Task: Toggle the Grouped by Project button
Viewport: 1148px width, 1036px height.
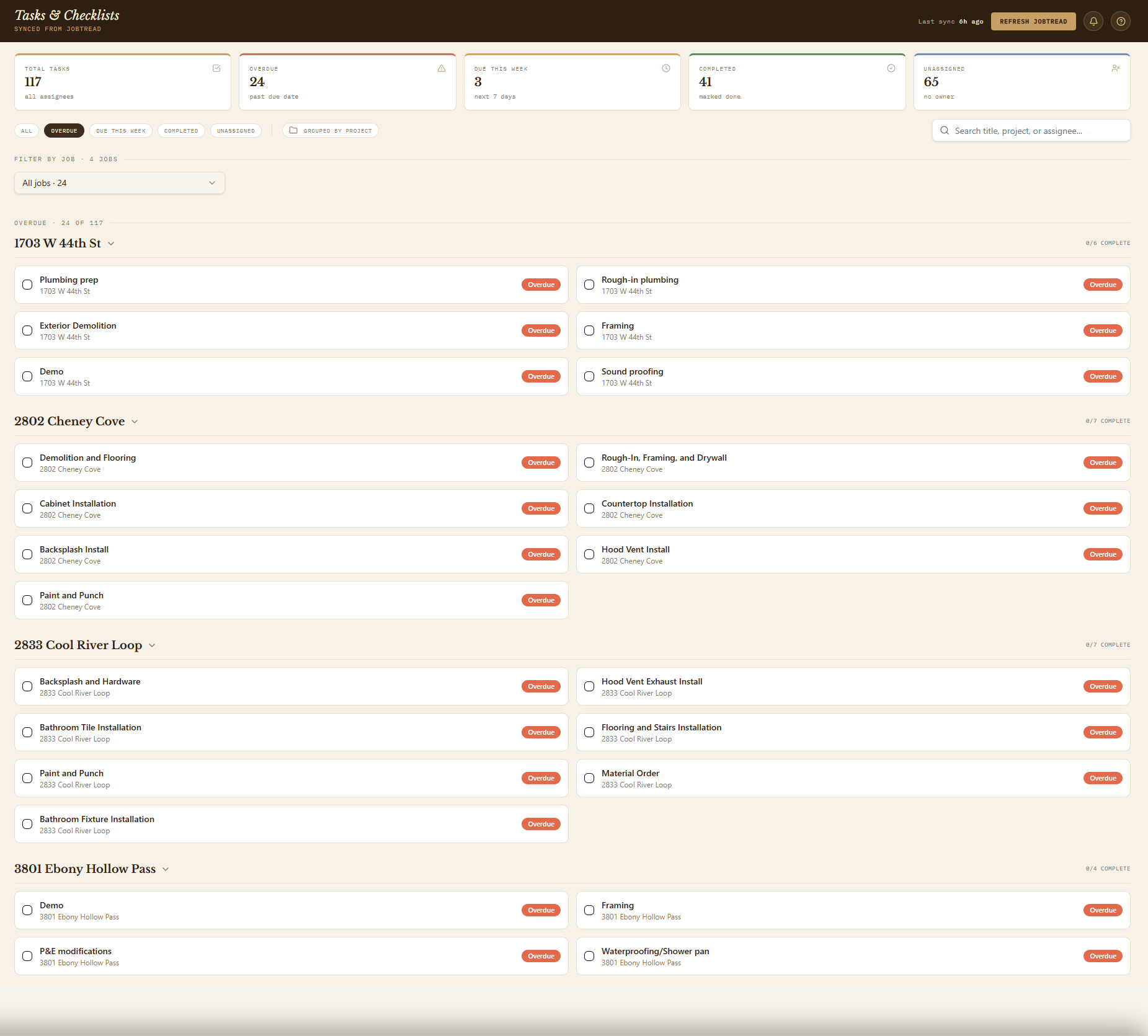Action: click(331, 131)
